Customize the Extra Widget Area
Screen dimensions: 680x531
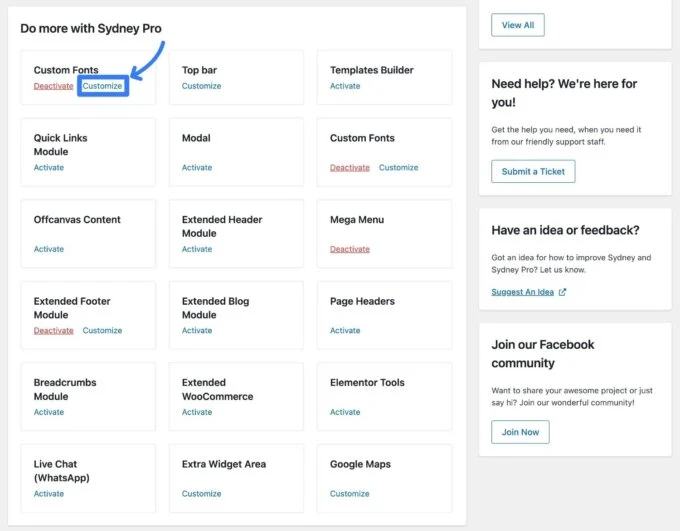pos(201,493)
